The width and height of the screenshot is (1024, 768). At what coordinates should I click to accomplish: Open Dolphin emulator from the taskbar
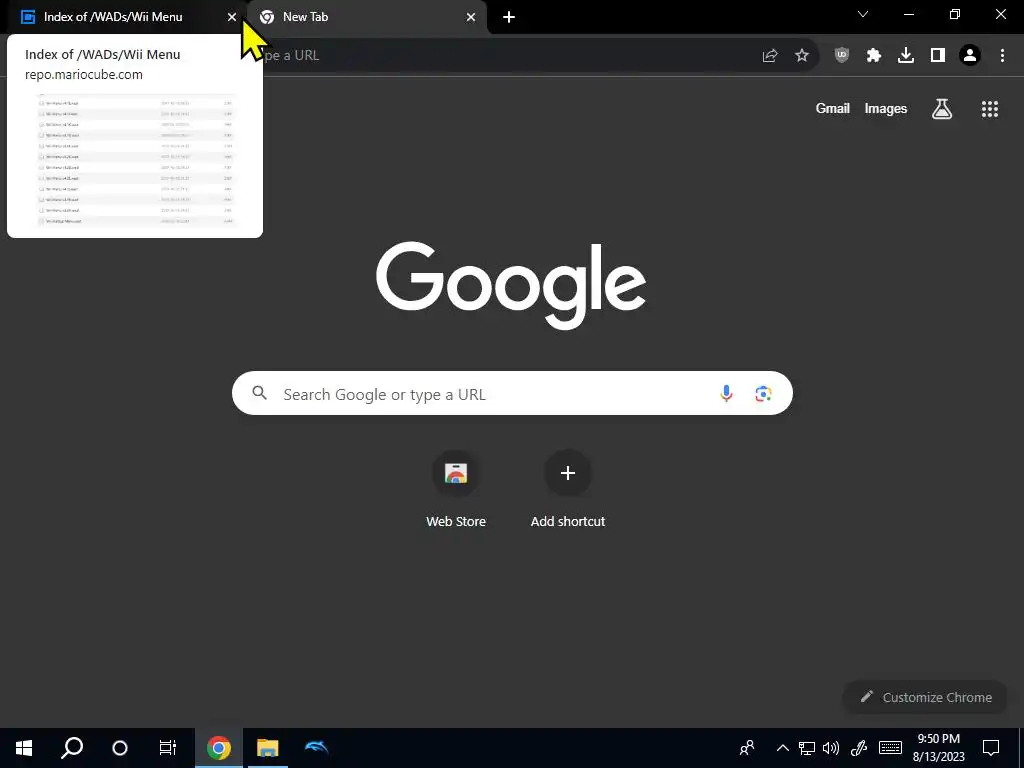click(316, 748)
